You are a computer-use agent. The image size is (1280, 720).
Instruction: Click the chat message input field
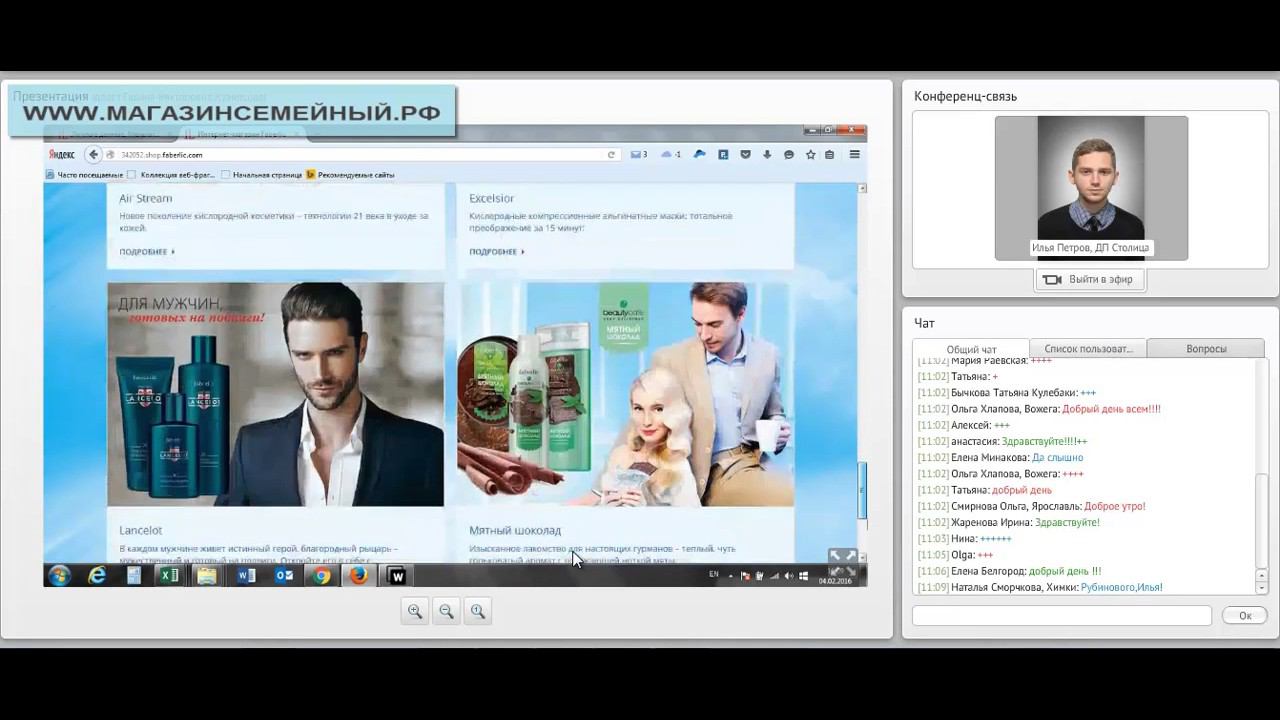pos(1062,616)
